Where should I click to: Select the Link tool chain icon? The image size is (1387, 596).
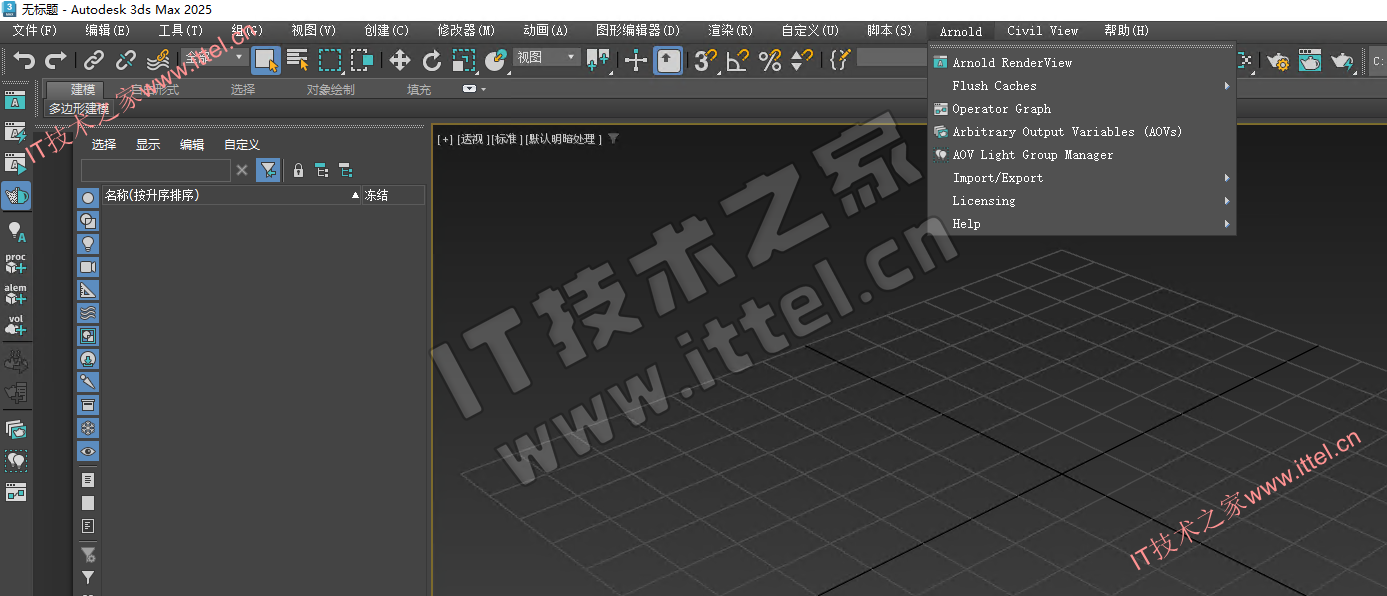point(94,61)
